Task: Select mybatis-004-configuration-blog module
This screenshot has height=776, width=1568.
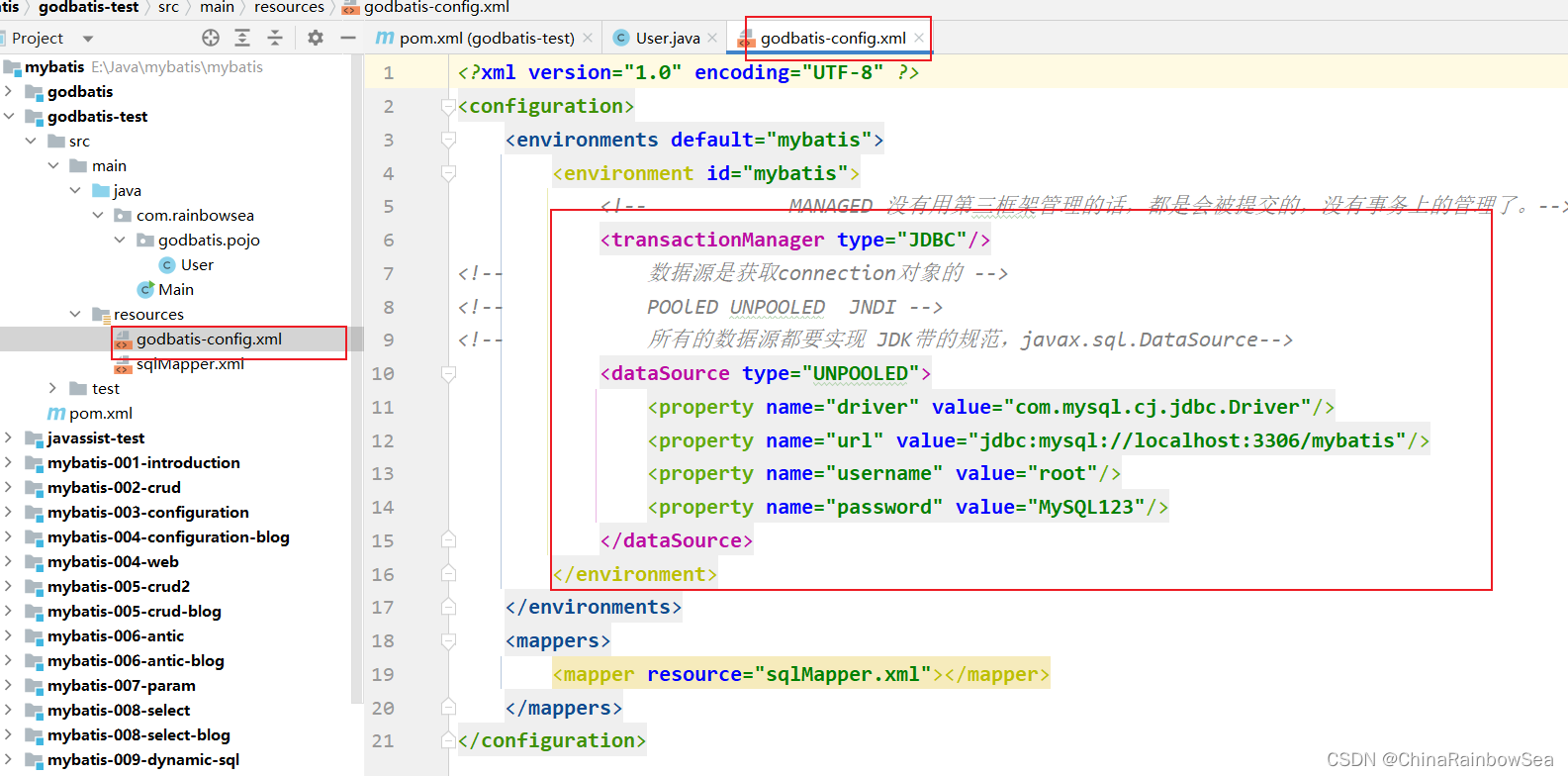Action: (x=168, y=536)
